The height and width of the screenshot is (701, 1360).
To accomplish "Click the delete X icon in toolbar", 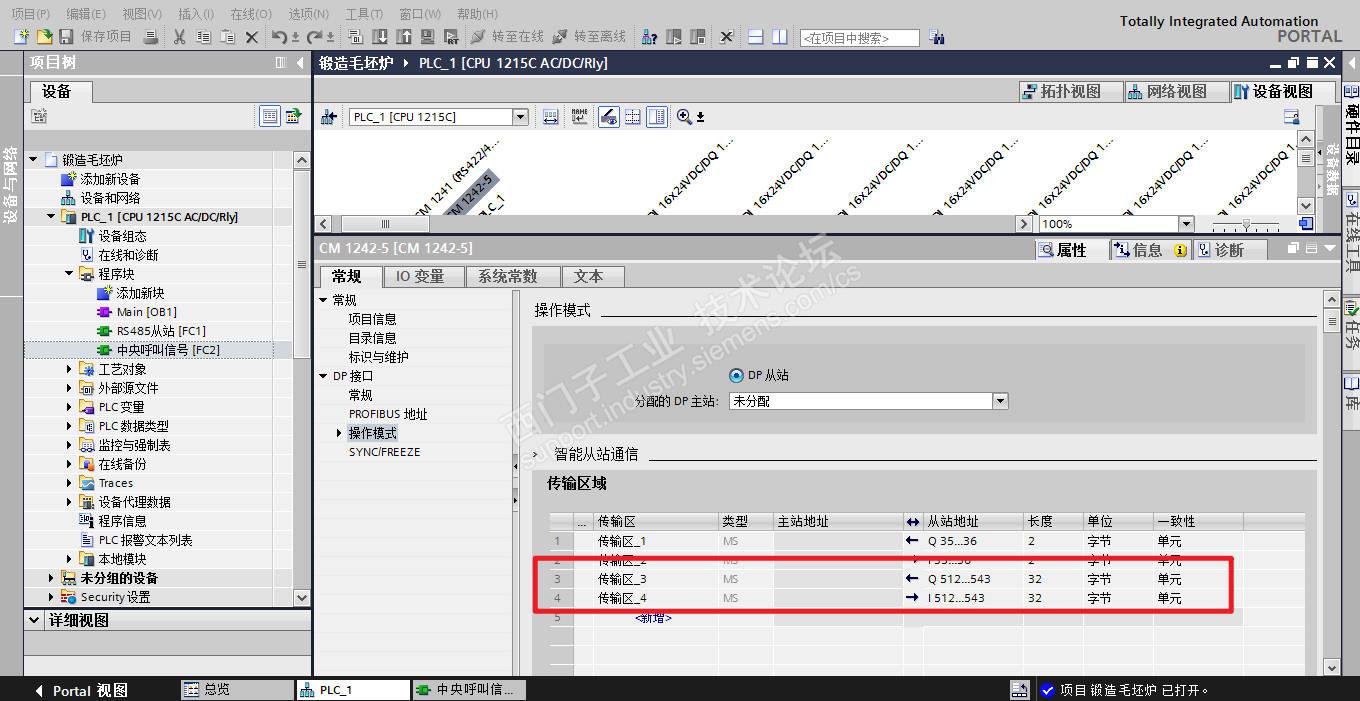I will pos(252,36).
